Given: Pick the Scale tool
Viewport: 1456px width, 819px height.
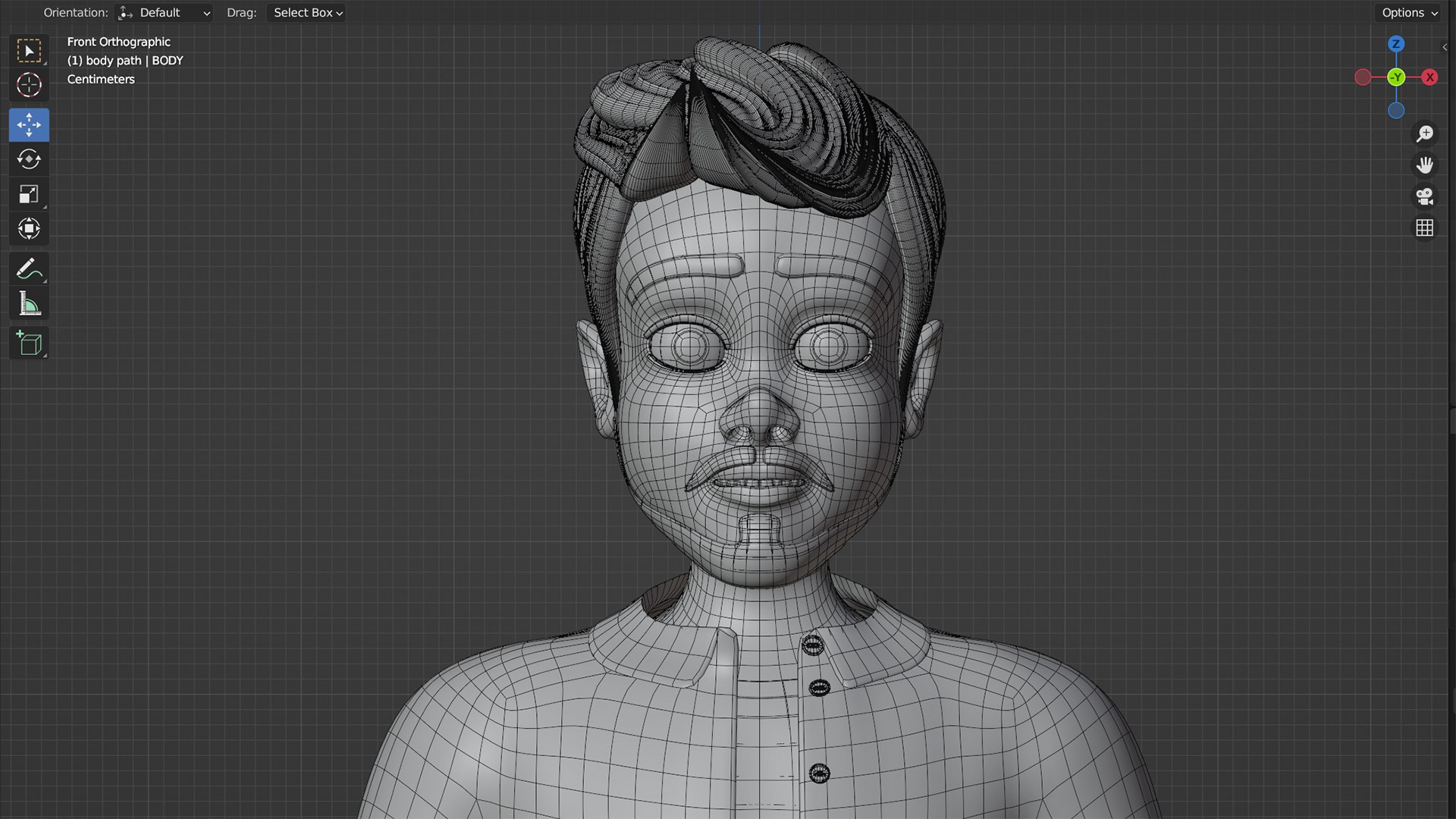Looking at the screenshot, I should click(x=29, y=194).
